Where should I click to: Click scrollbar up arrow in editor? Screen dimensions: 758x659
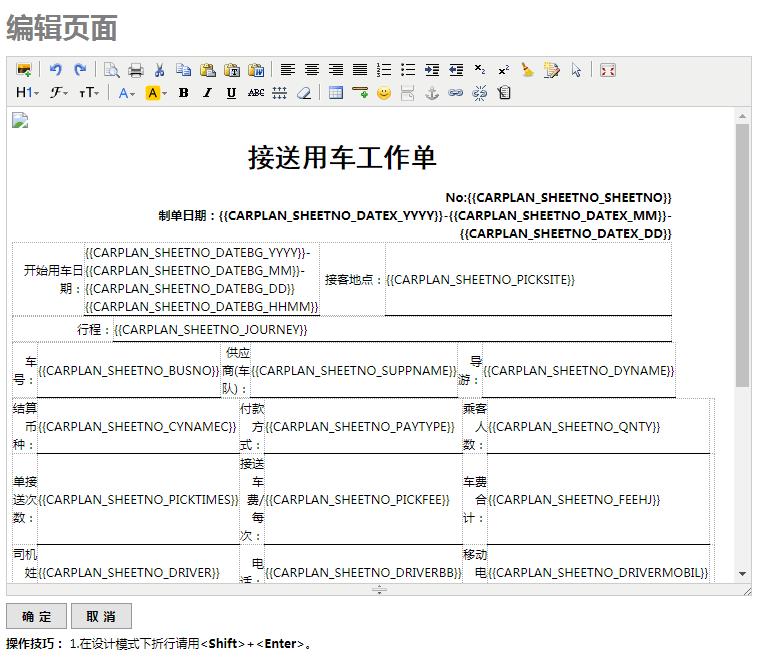click(742, 116)
